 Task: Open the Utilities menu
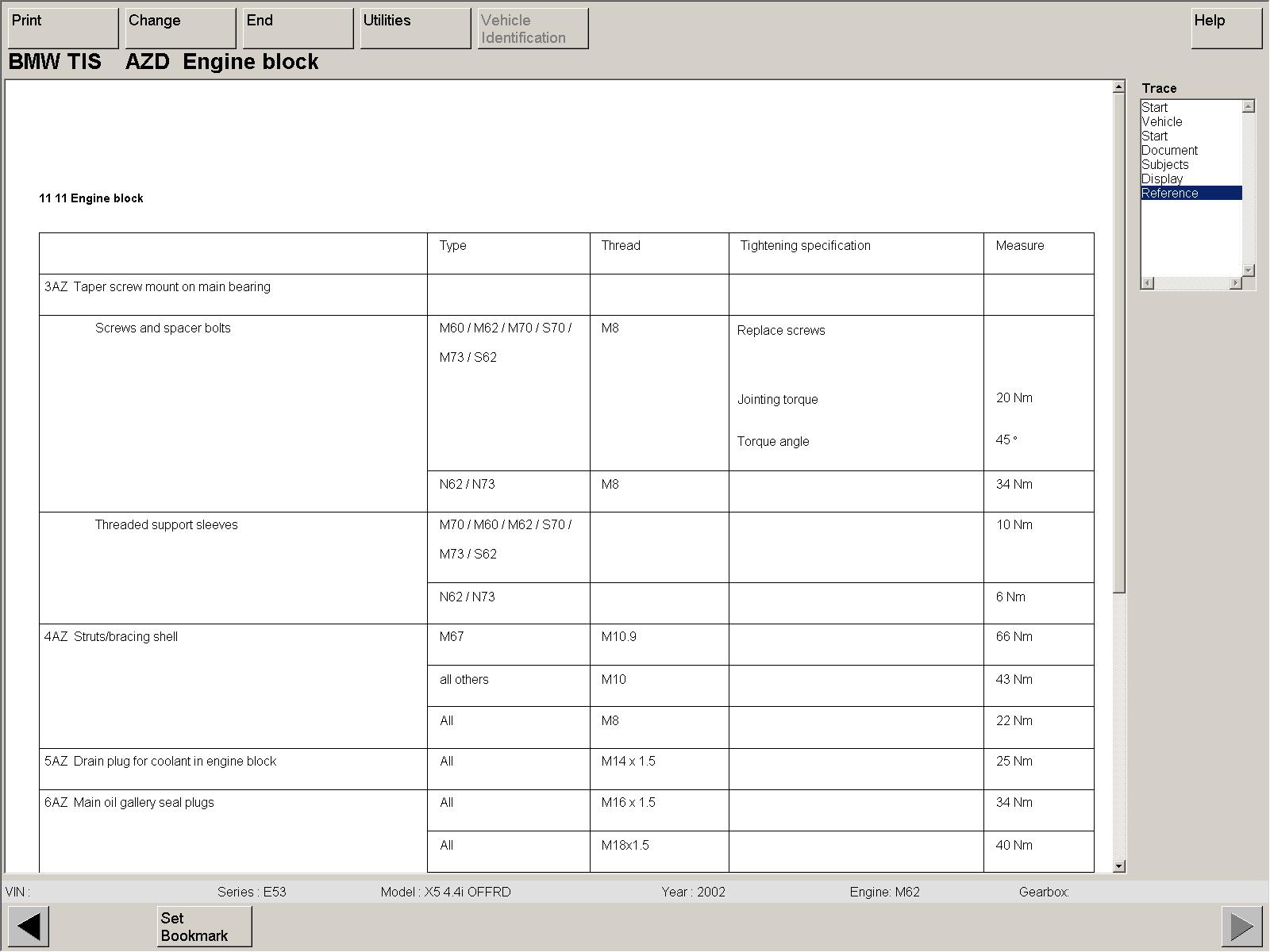(x=415, y=29)
